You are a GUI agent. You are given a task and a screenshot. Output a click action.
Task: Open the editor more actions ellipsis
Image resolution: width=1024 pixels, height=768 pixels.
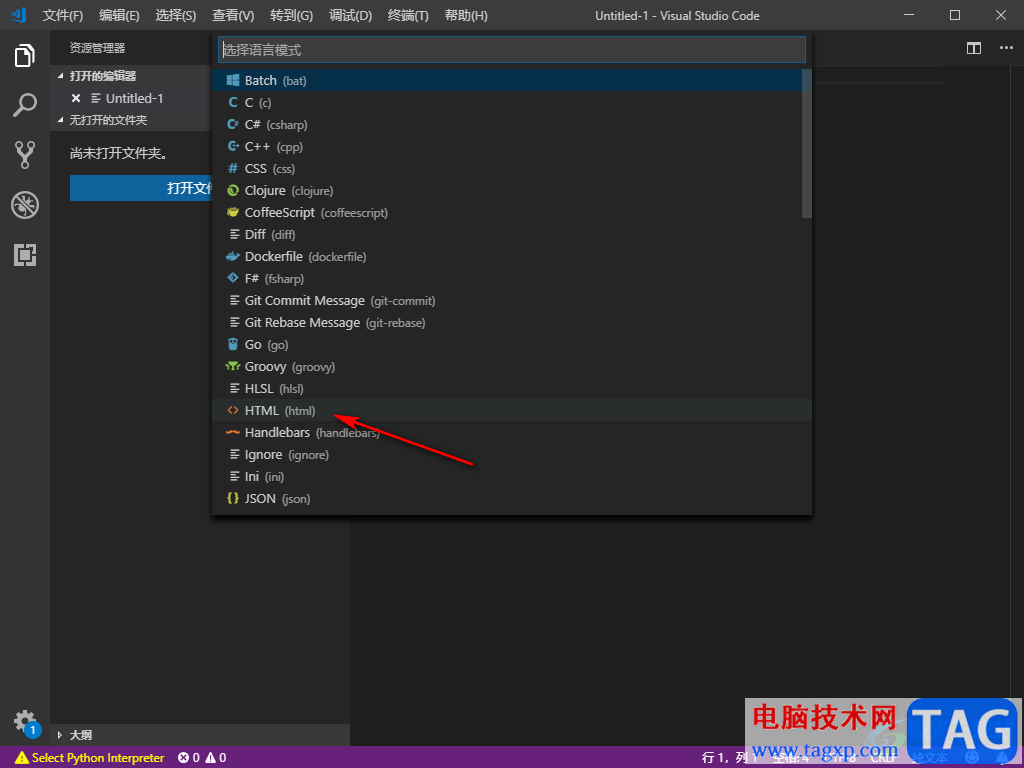click(1006, 48)
